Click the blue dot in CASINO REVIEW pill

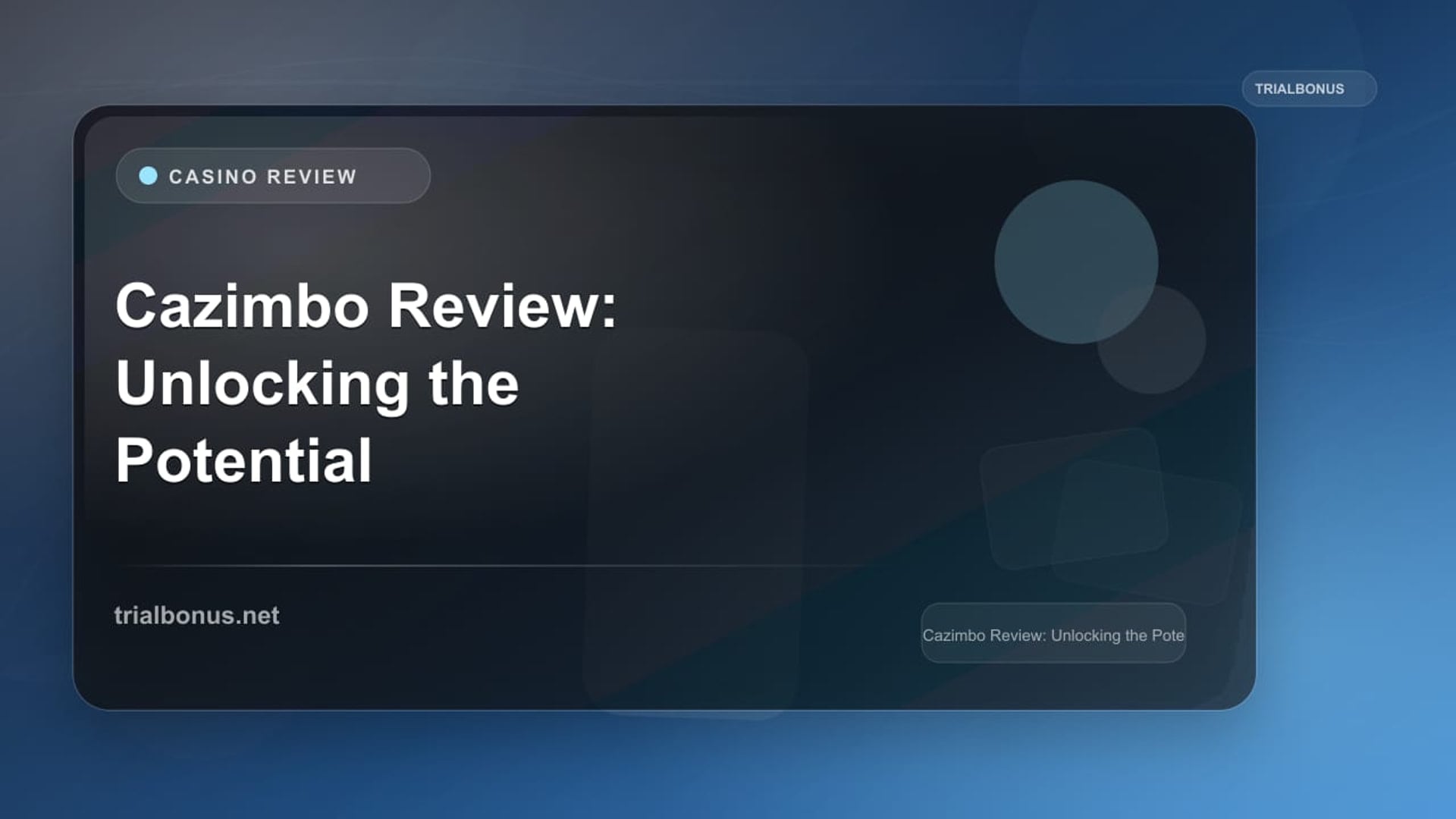[149, 176]
